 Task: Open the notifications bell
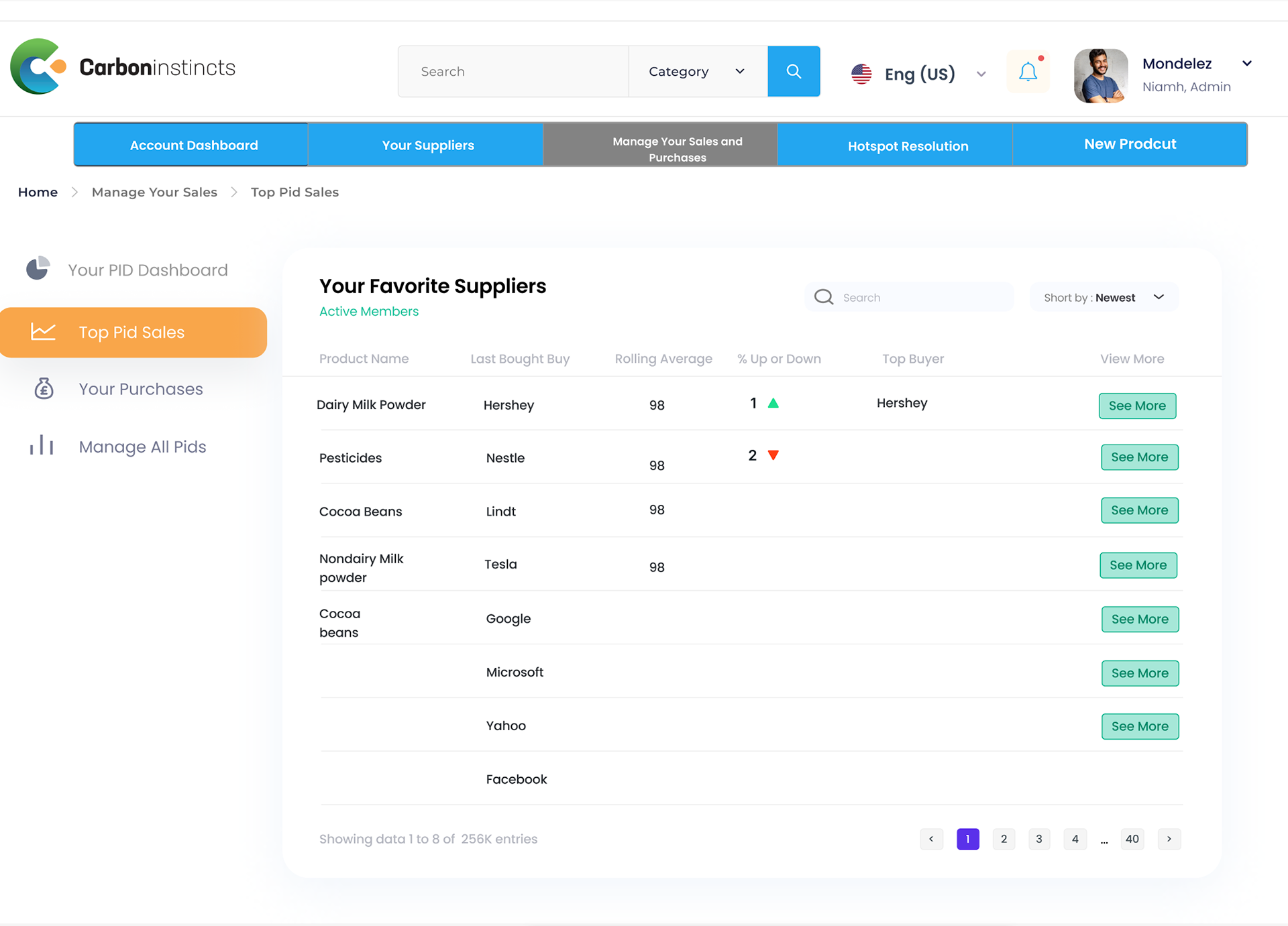point(1028,72)
